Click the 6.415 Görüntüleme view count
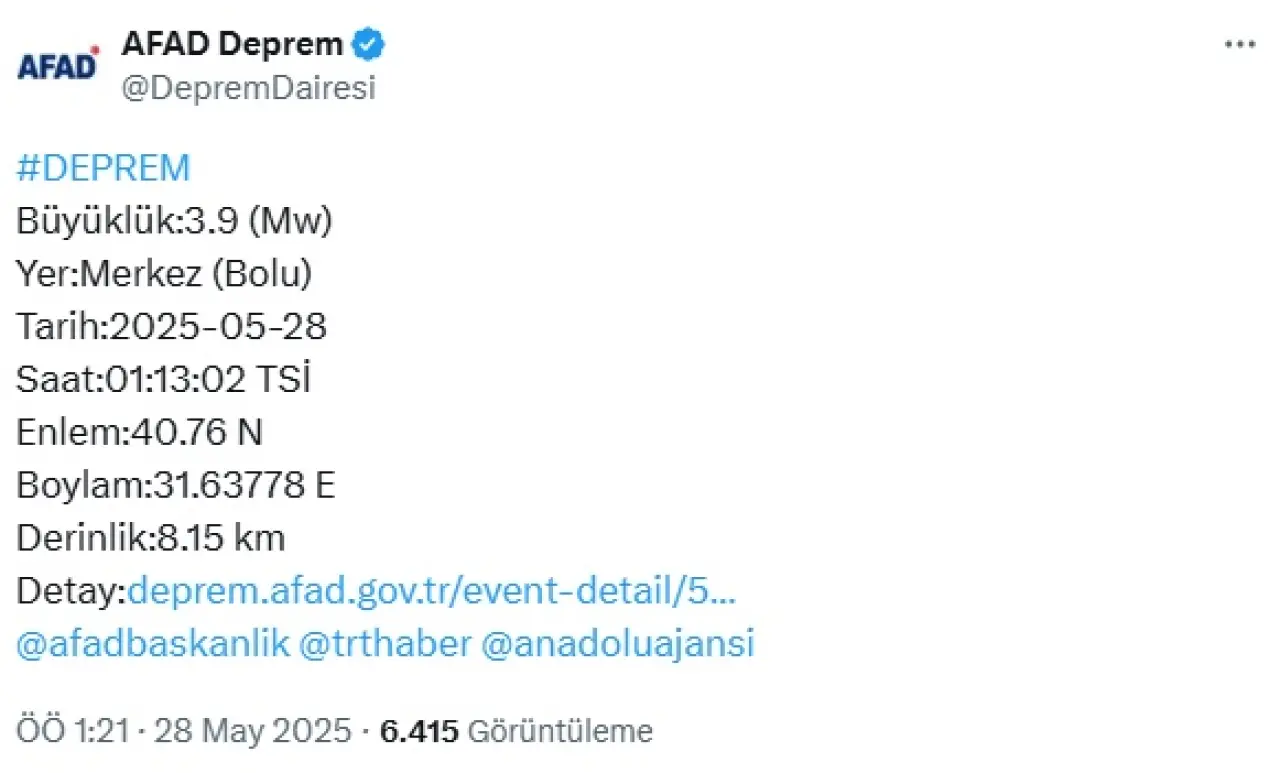 point(517,731)
